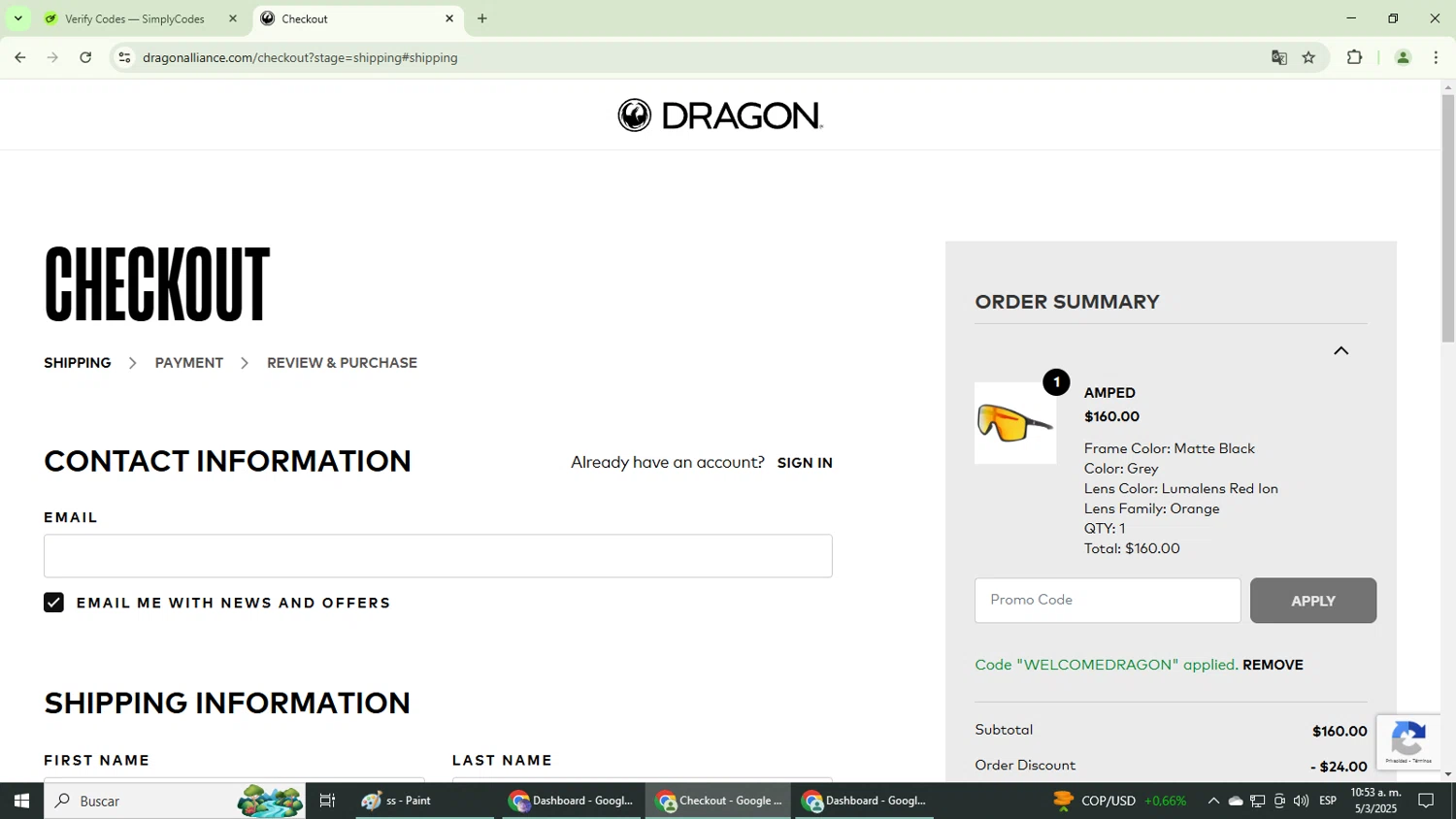Image resolution: width=1456 pixels, height=819 pixels.
Task: Collapse the order summary chevron
Action: click(1340, 350)
